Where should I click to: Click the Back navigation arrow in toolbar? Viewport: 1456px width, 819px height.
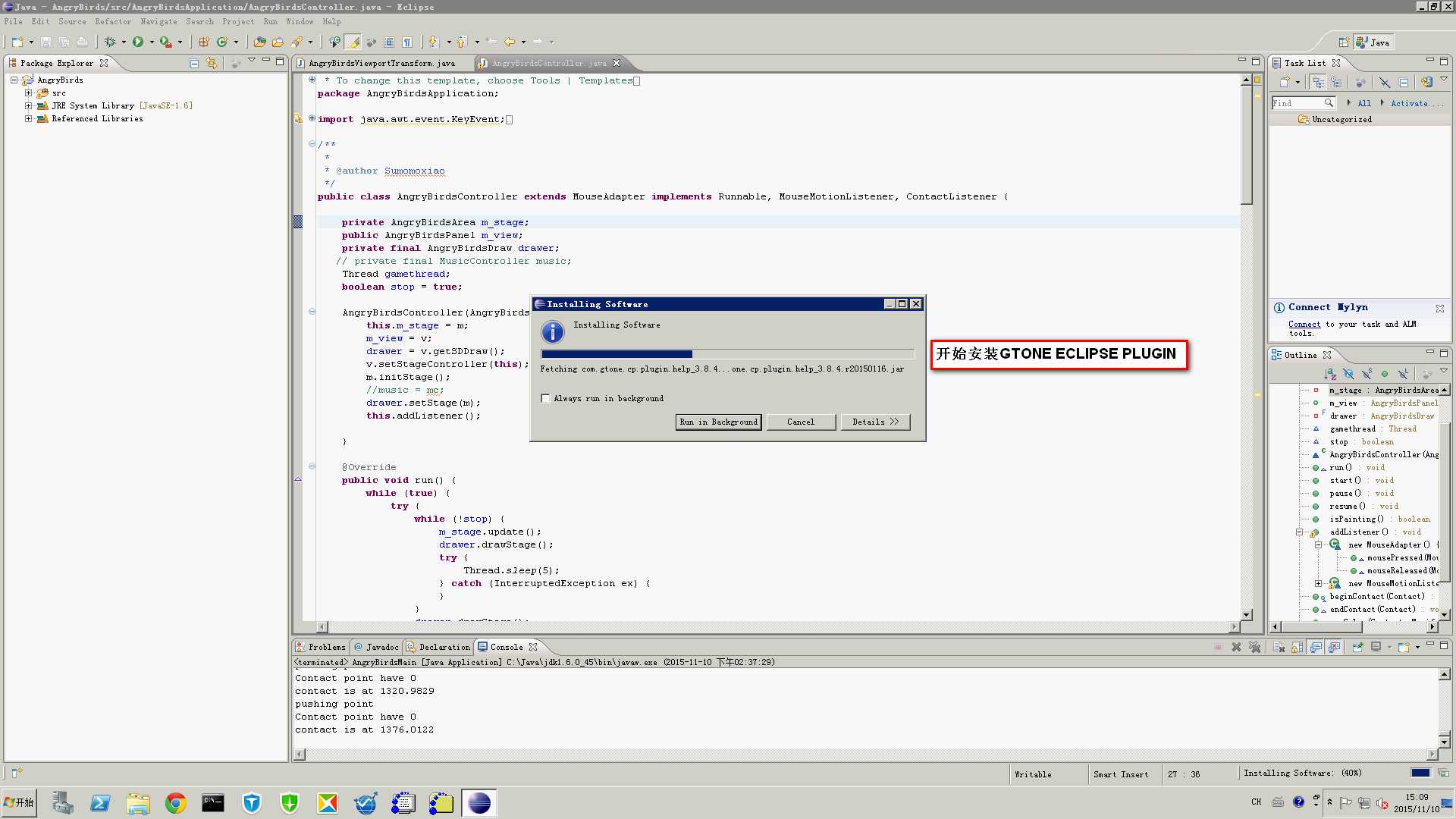click(x=510, y=42)
